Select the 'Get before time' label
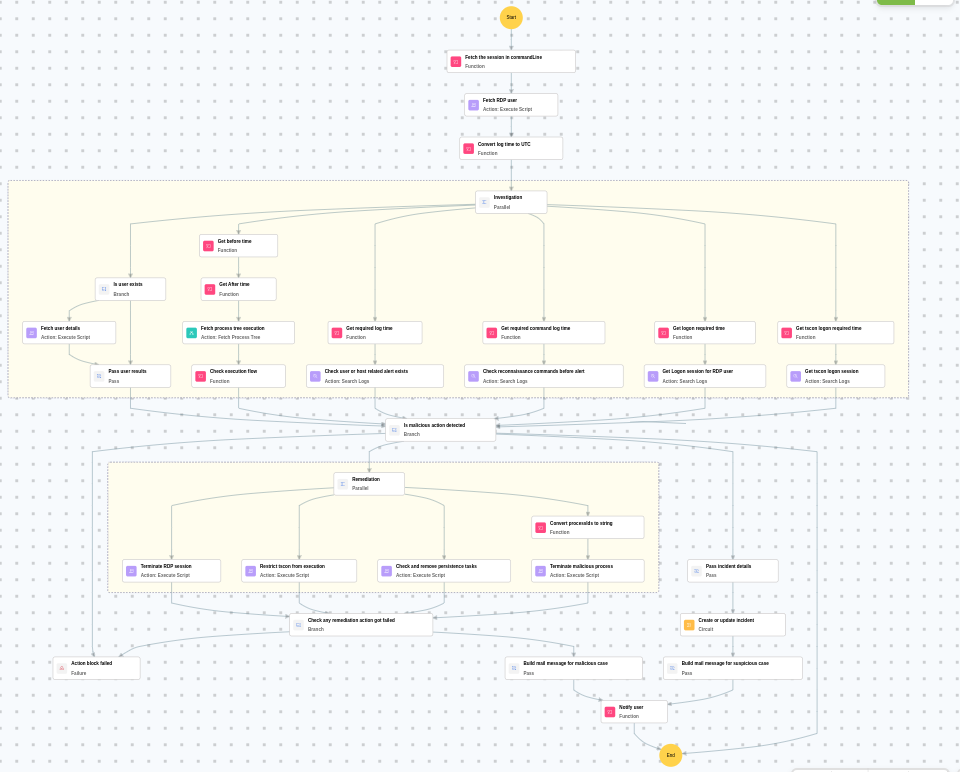Image resolution: width=960 pixels, height=772 pixels. pyautogui.click(x=234, y=241)
